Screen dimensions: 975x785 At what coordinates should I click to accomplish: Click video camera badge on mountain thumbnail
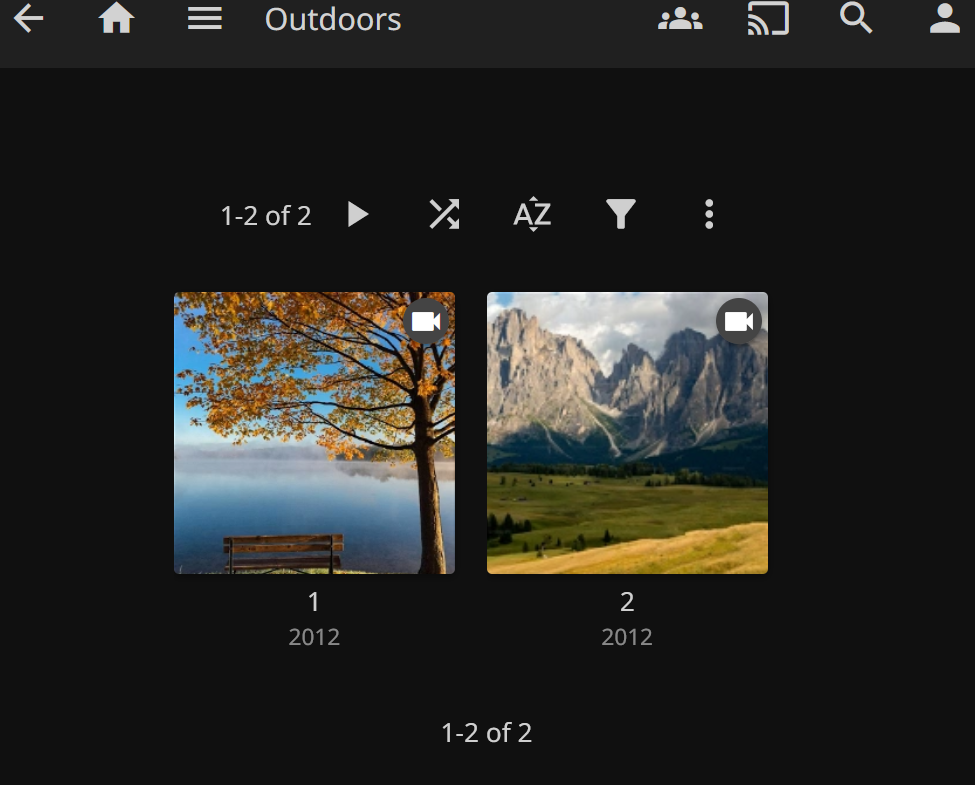[739, 321]
